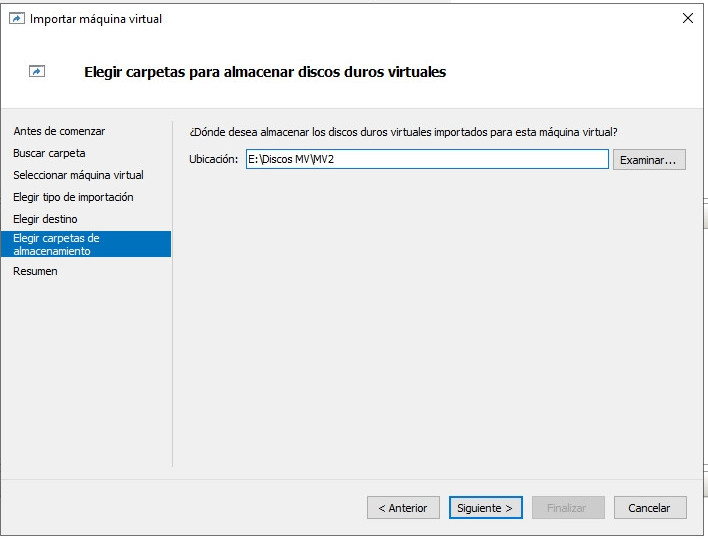Continue with the Siguiente button

point(485,508)
